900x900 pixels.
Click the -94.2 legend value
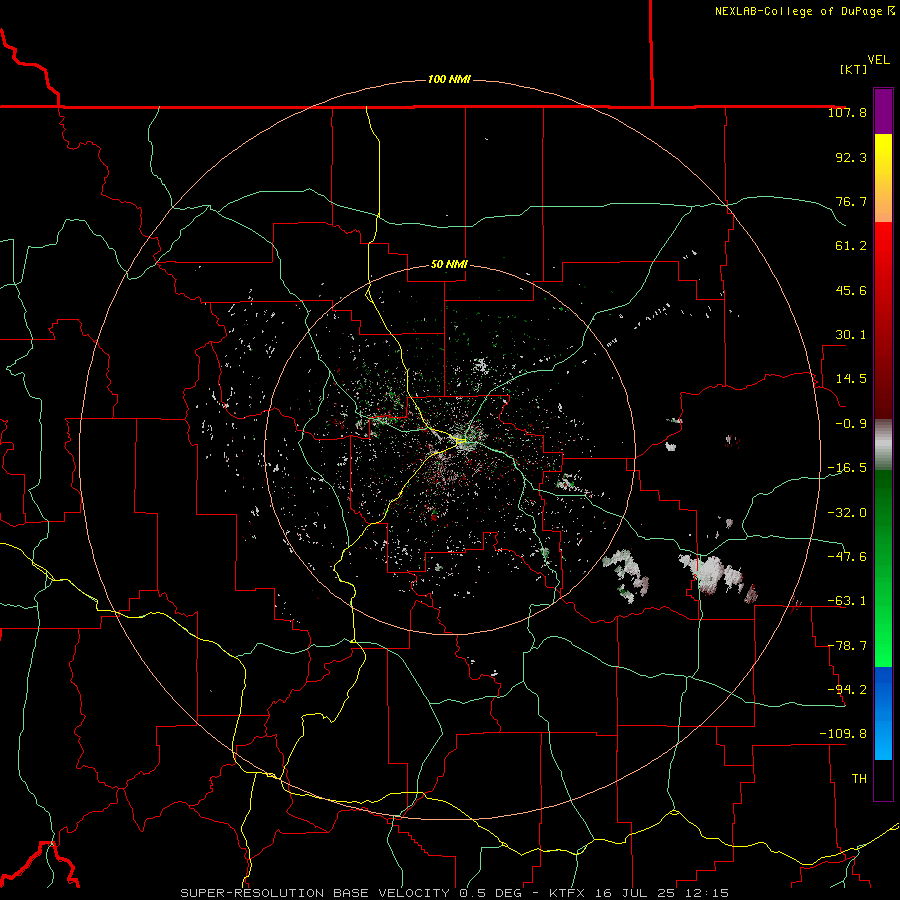click(847, 689)
